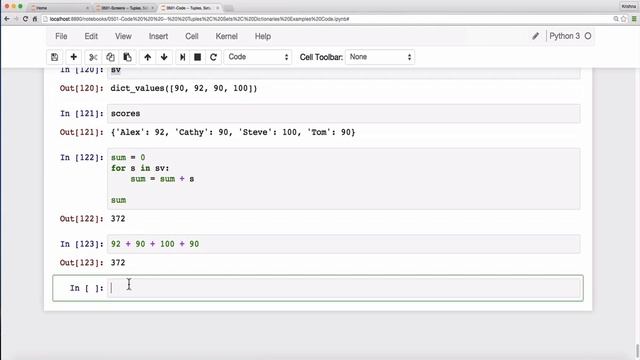The width and height of the screenshot is (640, 360).
Task: Open the Insert menu
Action: point(158,36)
